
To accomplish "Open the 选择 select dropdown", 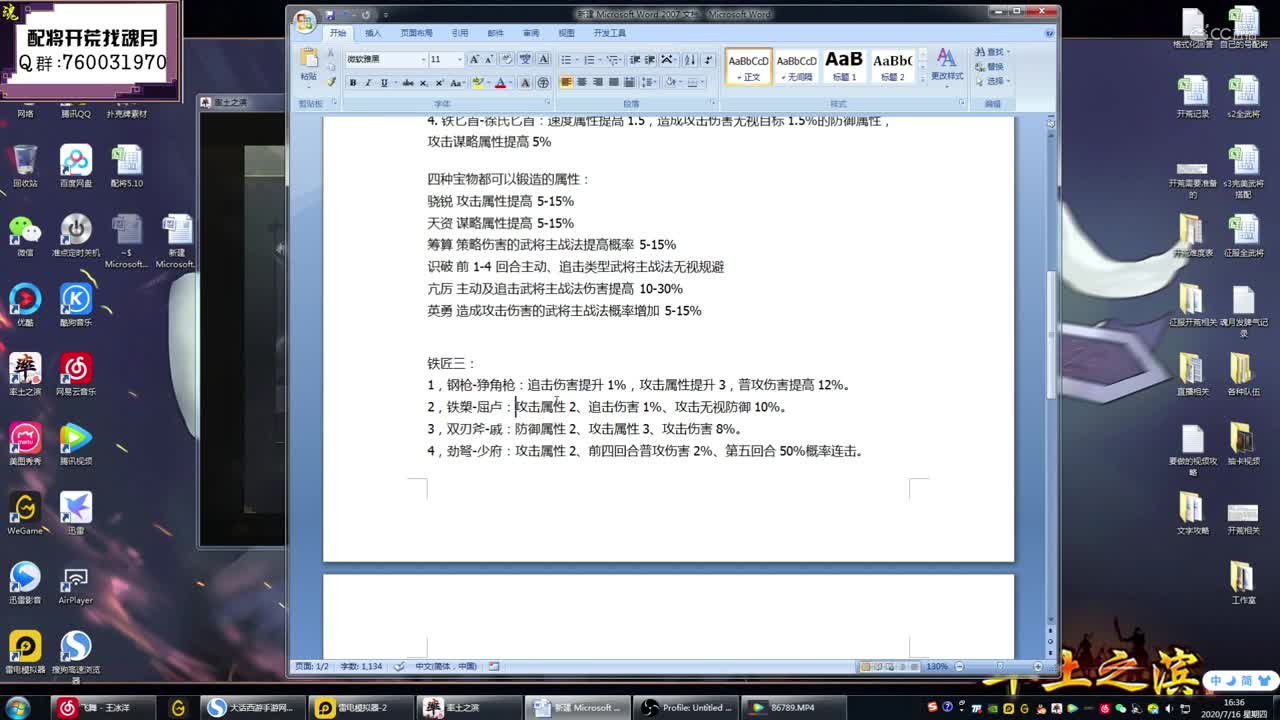I will [993, 81].
